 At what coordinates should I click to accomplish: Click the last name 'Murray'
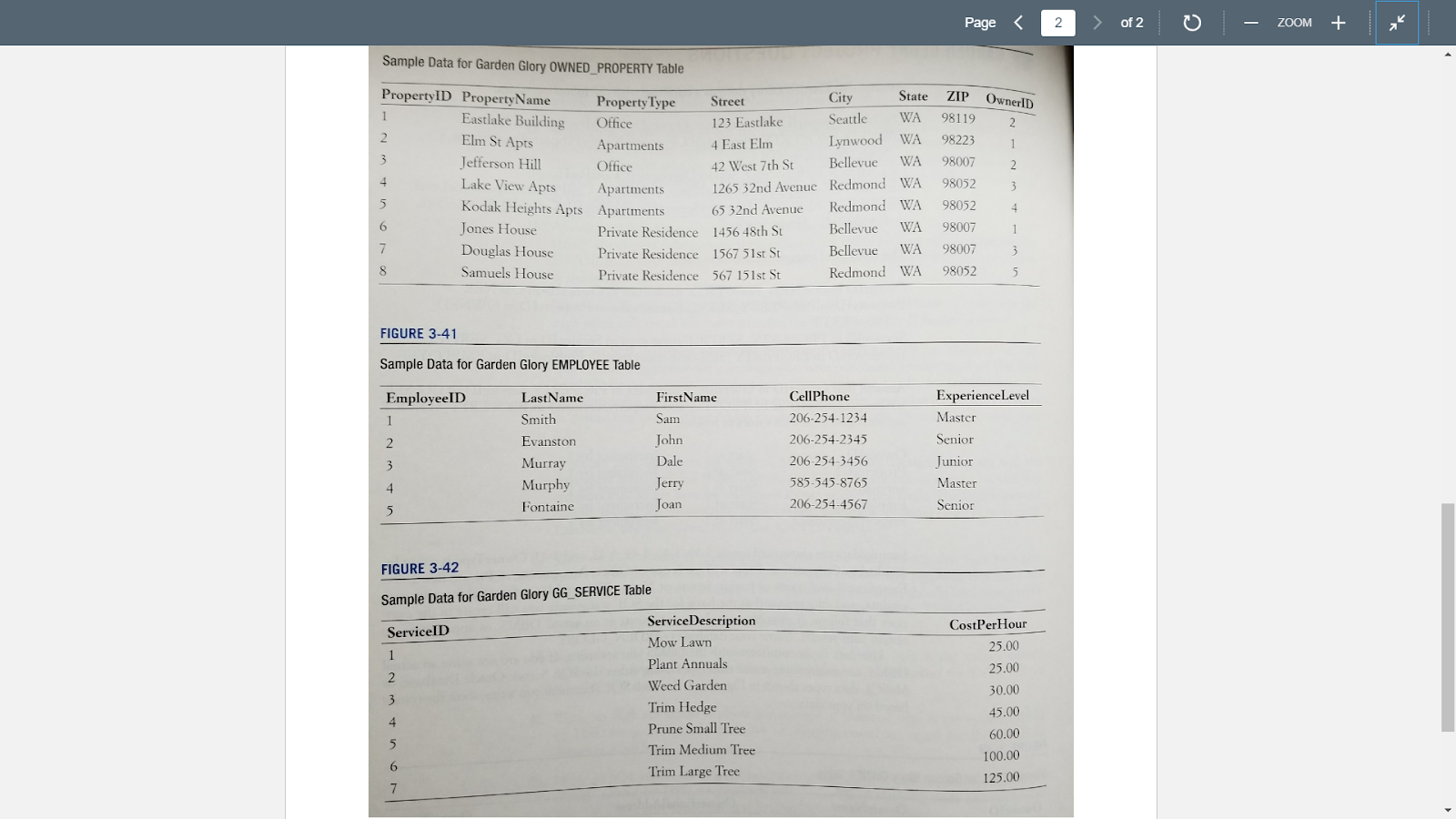tap(543, 463)
